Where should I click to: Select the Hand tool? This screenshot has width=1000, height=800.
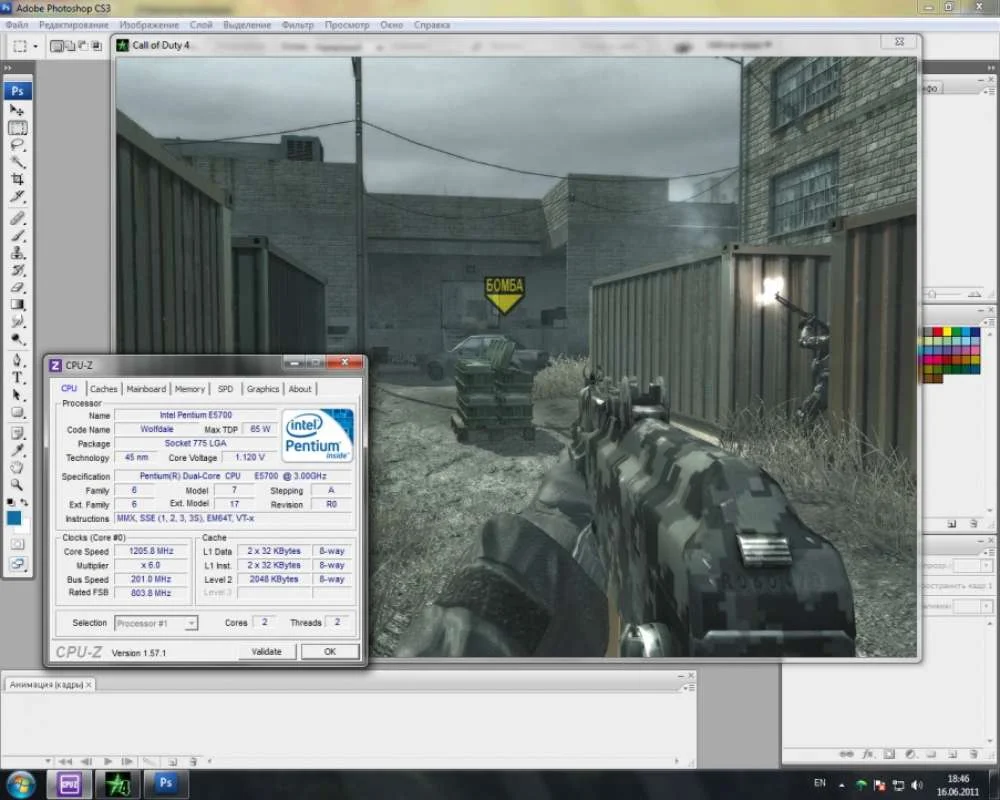[x=17, y=468]
